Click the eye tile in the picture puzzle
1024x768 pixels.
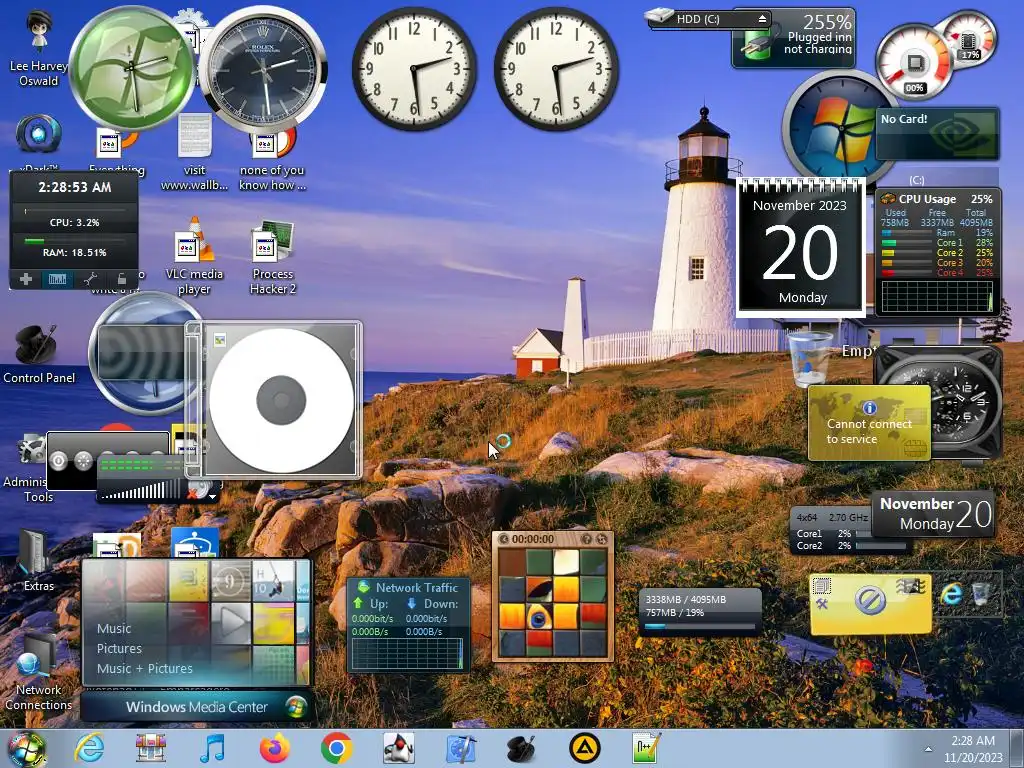539,616
